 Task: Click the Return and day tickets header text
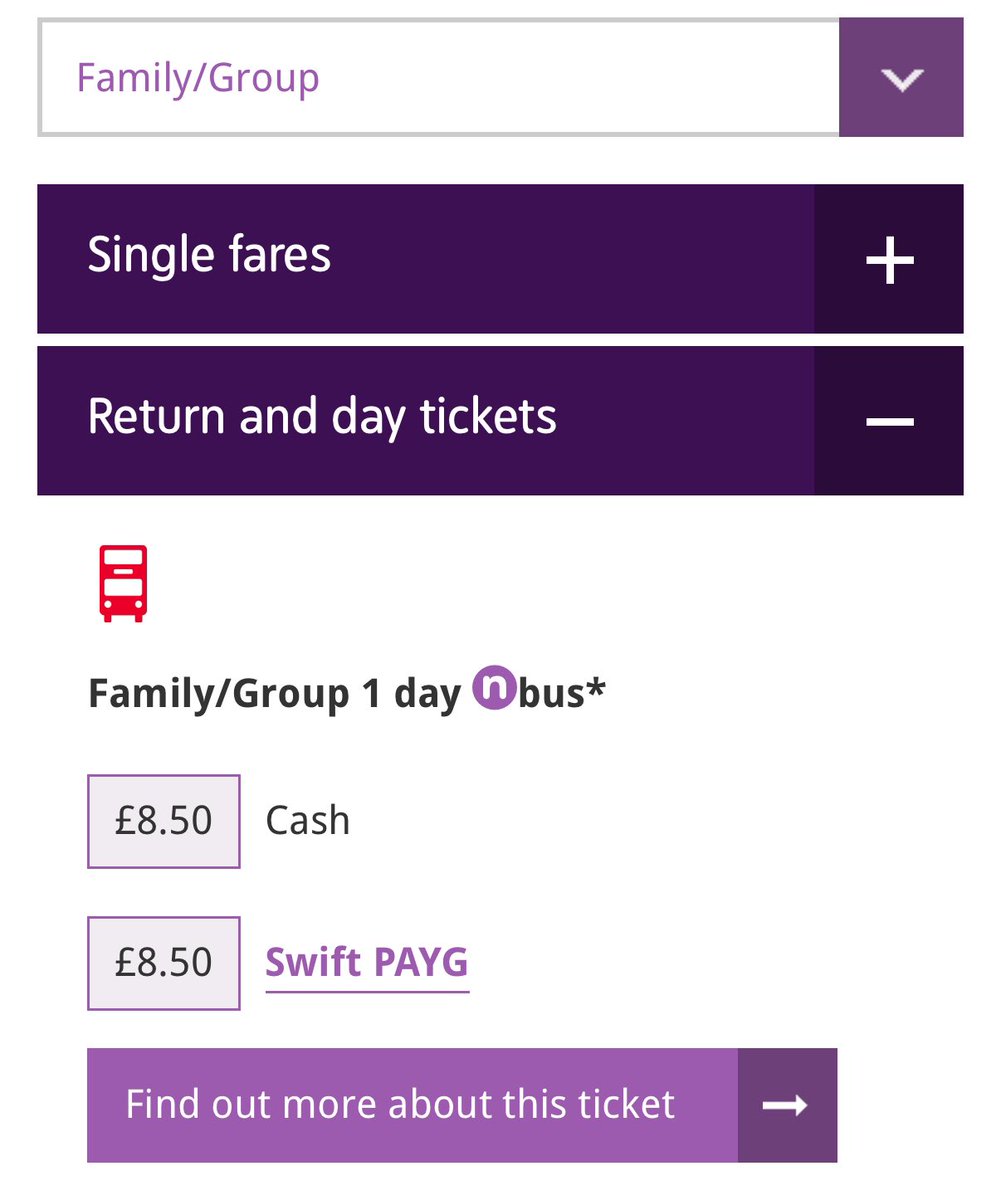(322, 417)
